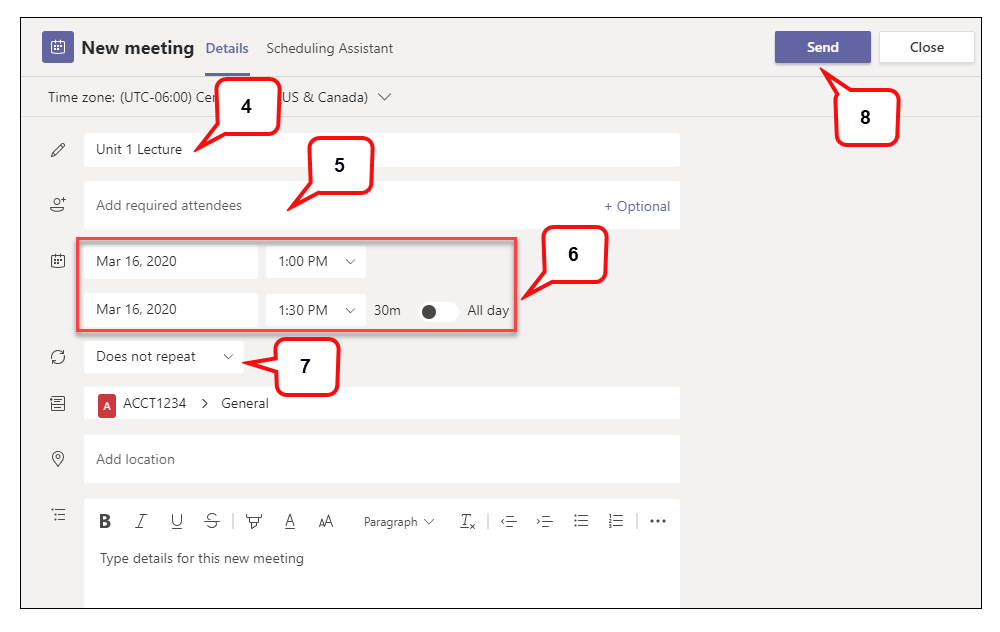
Task: Apply italic formatting
Action: pos(141,521)
